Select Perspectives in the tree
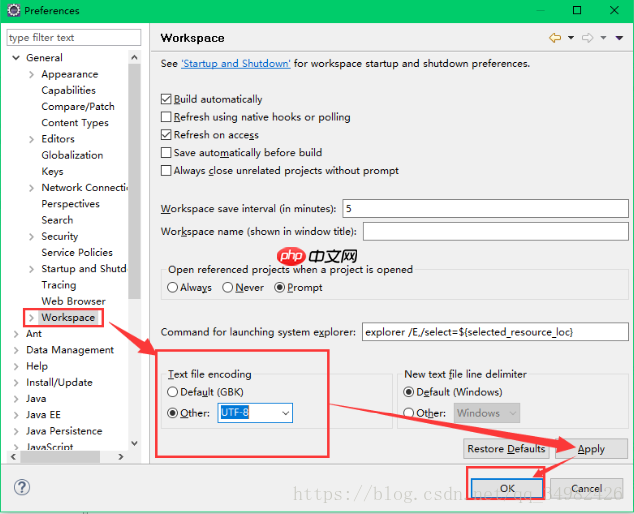Screen dimensions: 634x514 tap(70, 204)
